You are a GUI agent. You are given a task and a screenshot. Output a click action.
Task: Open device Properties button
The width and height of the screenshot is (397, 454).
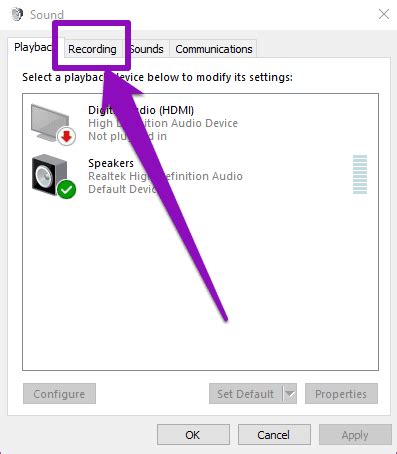pyautogui.click(x=341, y=394)
